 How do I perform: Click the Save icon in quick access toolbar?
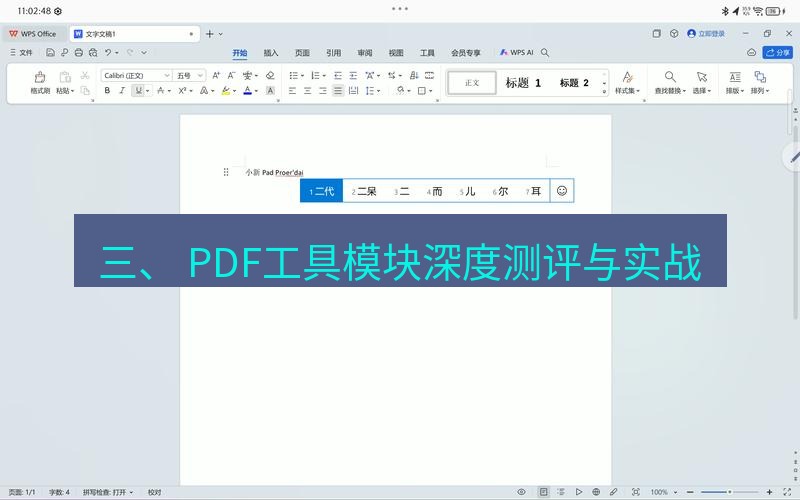pos(50,52)
